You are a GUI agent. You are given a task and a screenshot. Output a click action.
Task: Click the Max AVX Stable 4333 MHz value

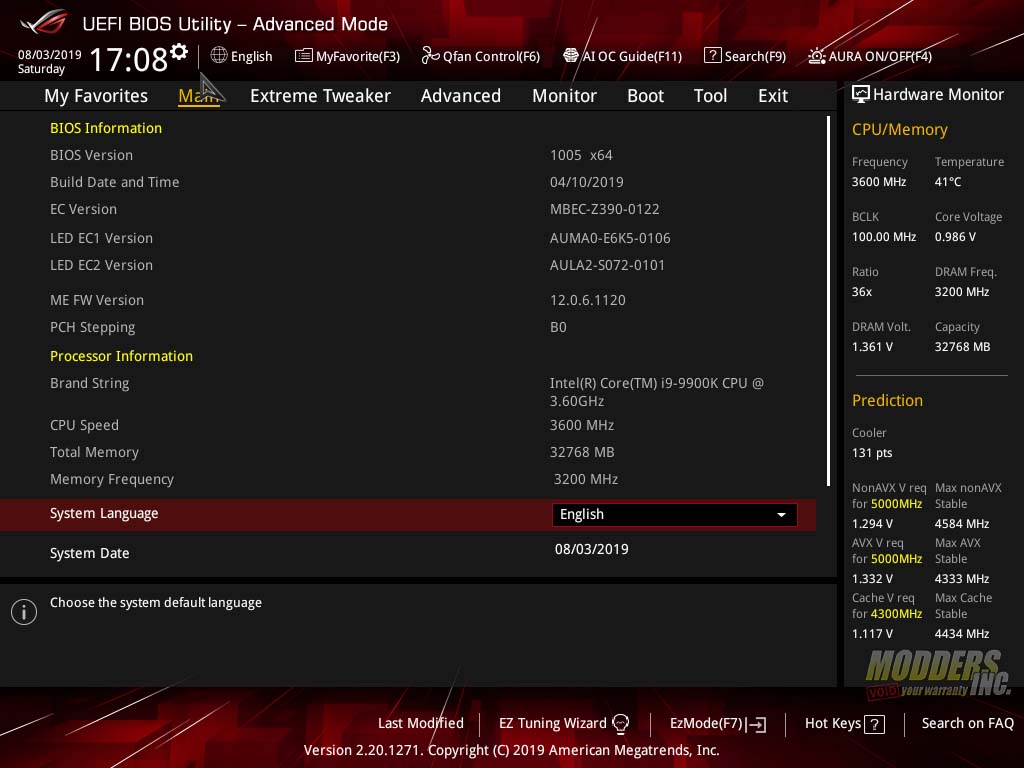[x=961, y=579]
